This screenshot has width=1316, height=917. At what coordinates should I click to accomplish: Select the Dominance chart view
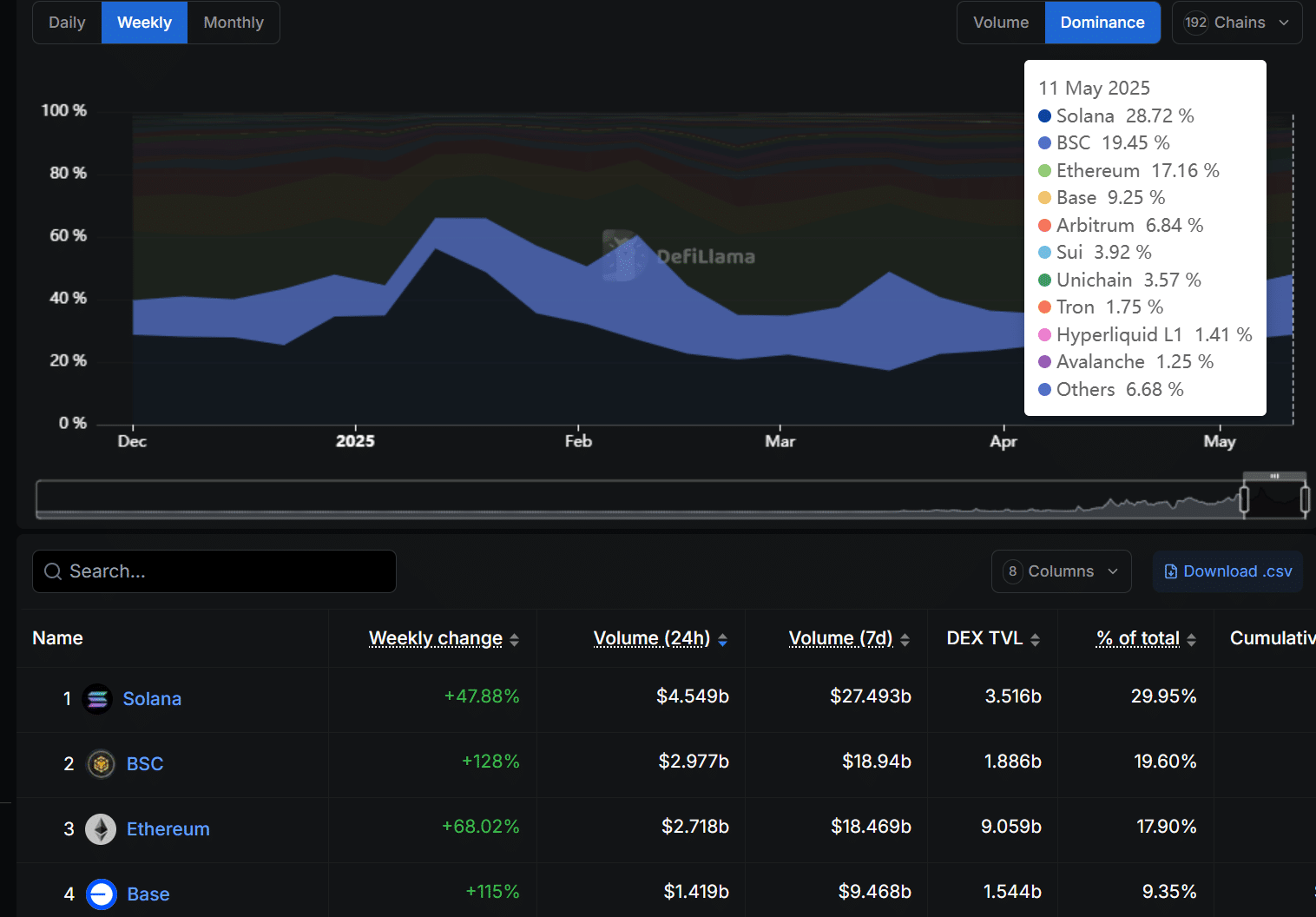(1102, 23)
